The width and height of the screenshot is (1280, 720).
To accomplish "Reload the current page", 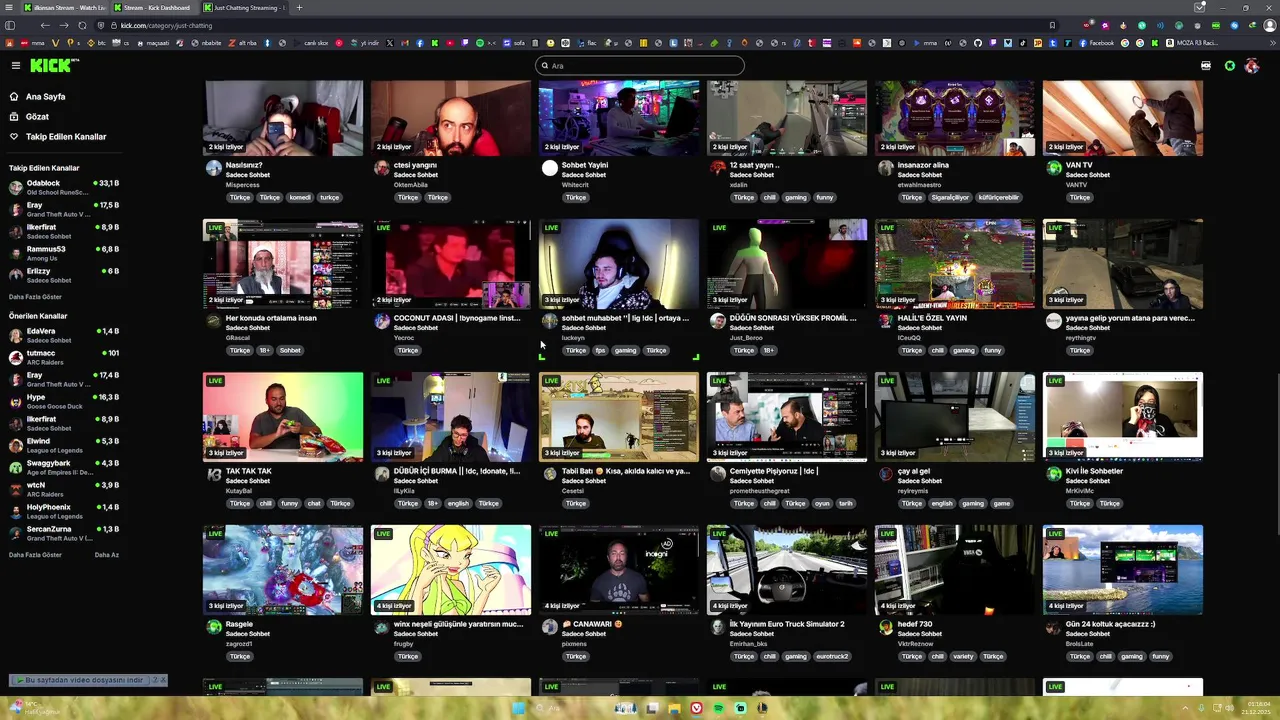I will (82, 25).
